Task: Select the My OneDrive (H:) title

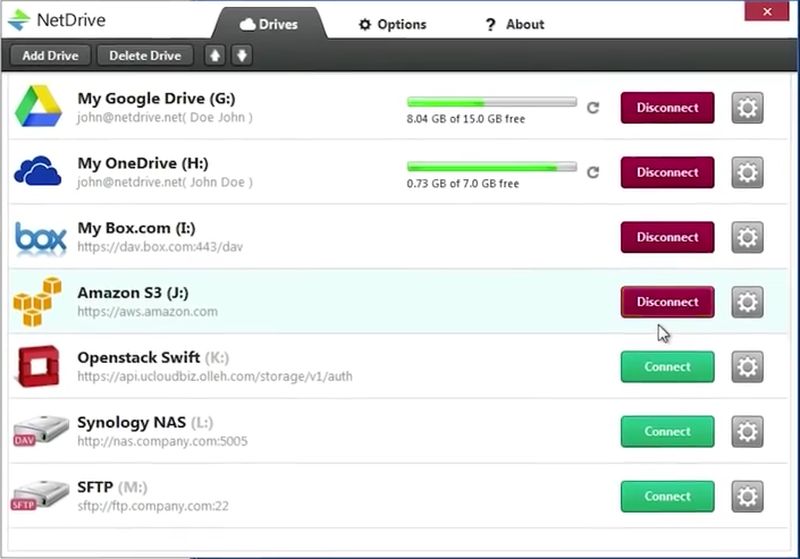Action: 143,163
